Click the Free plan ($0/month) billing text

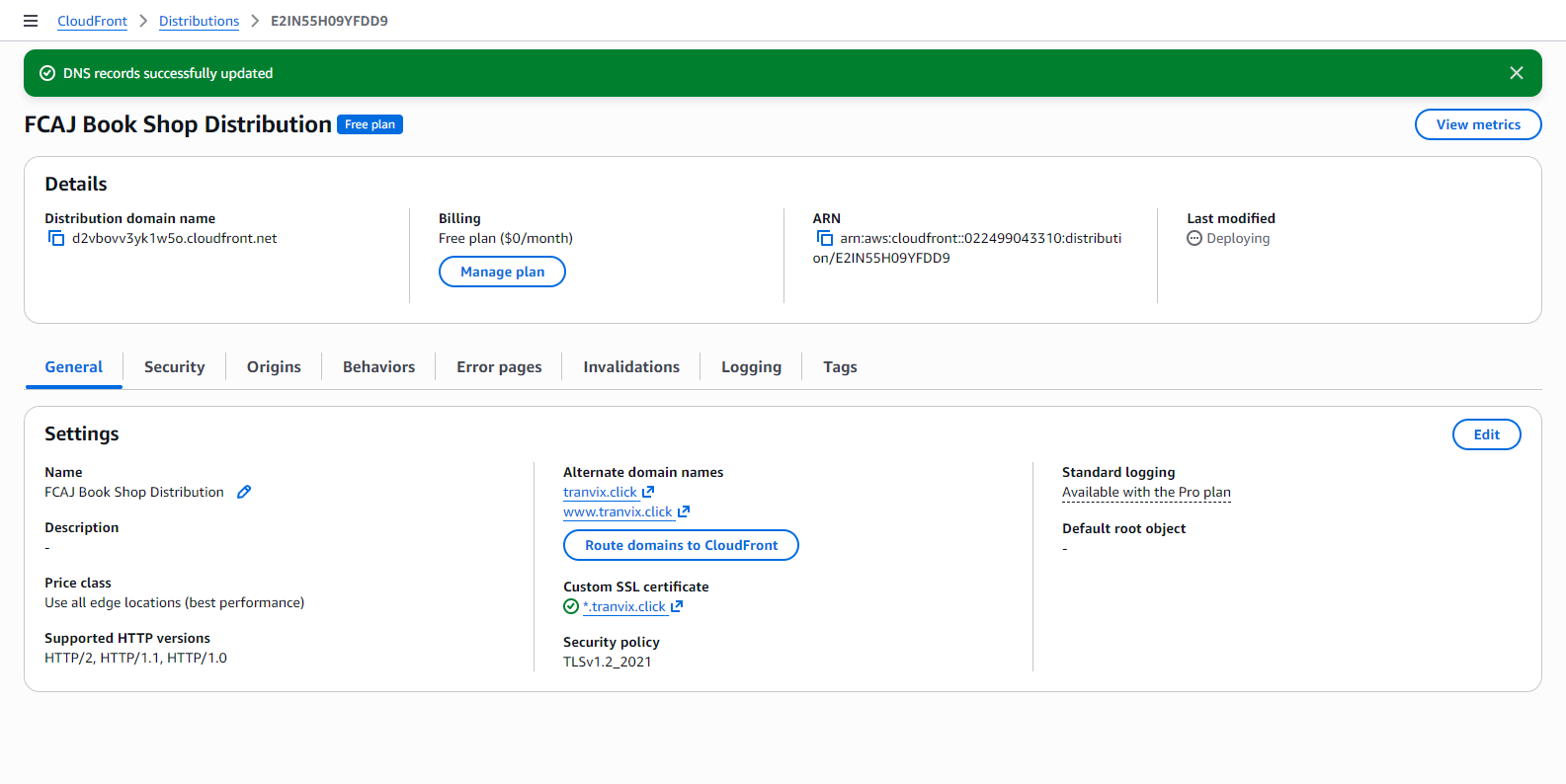(506, 238)
